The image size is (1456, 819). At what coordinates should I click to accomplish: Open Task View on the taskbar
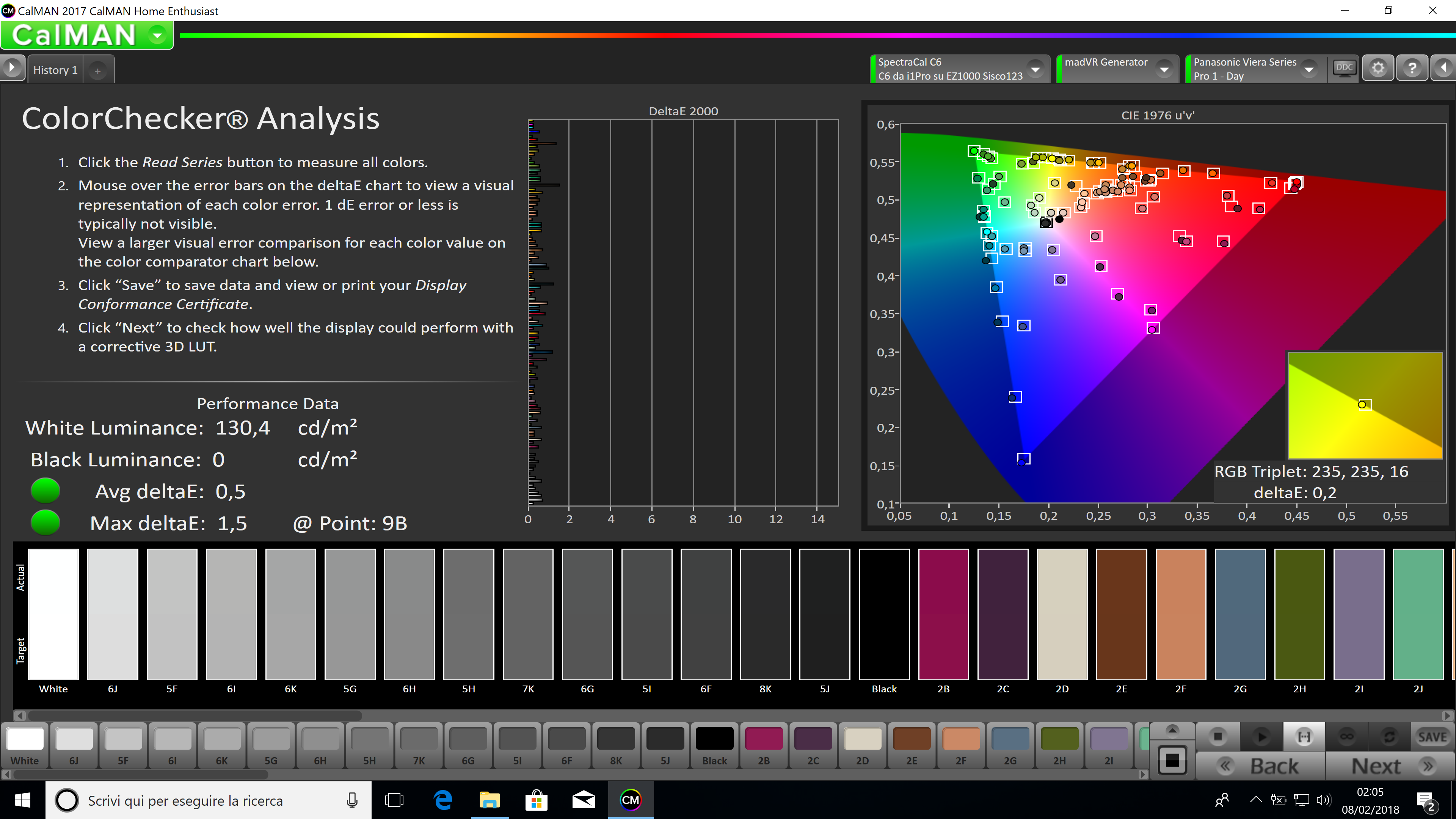pyautogui.click(x=394, y=800)
